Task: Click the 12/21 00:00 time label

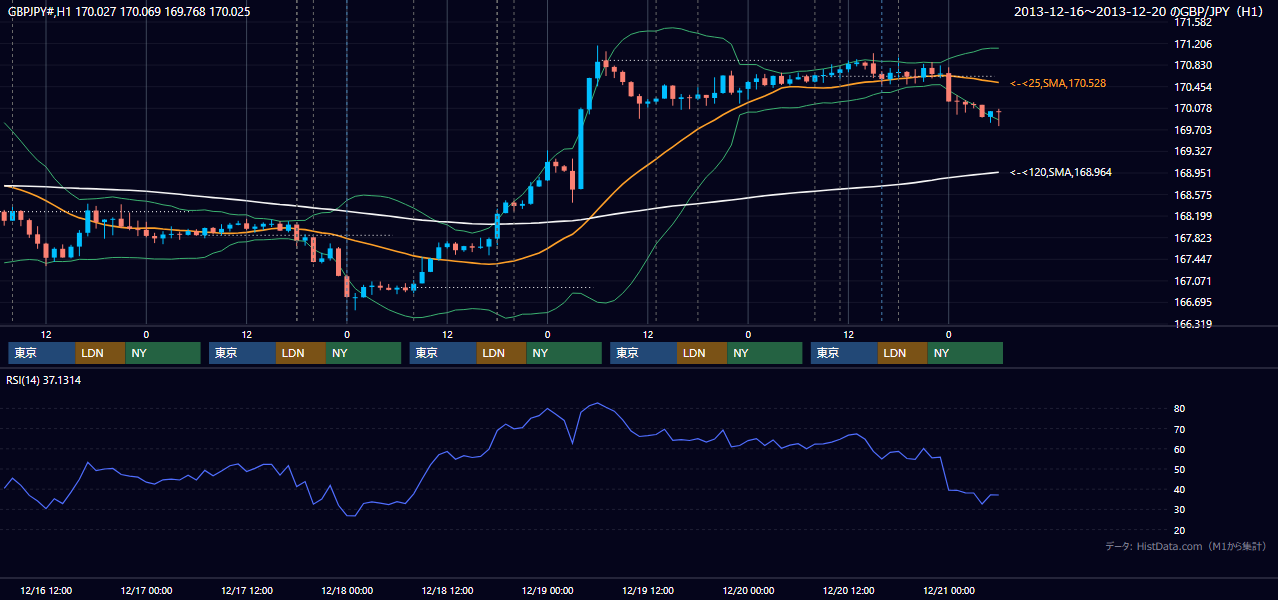Action: 949,590
